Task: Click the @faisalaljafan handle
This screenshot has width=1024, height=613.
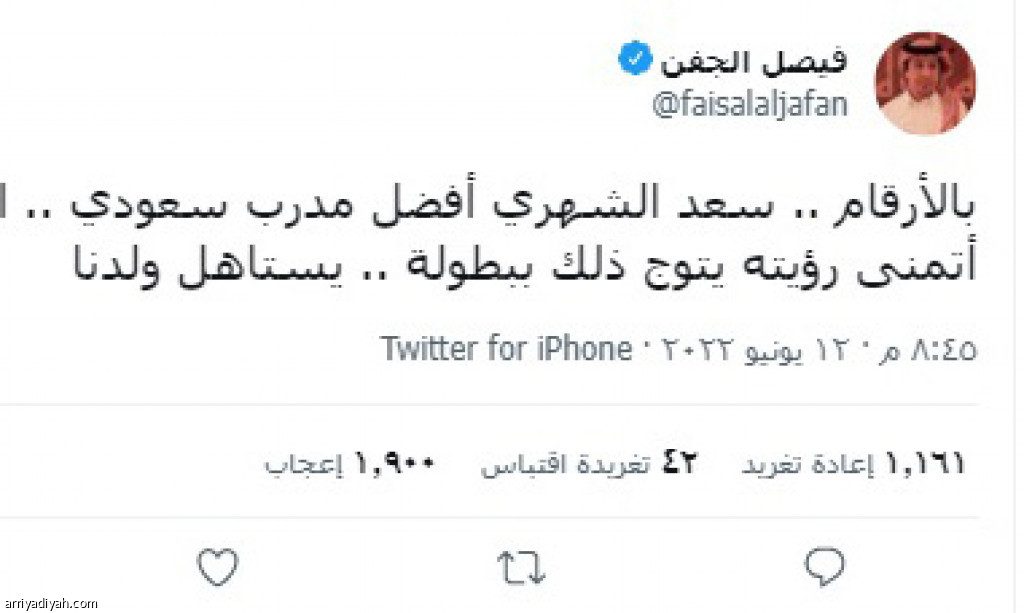Action: (x=750, y=104)
